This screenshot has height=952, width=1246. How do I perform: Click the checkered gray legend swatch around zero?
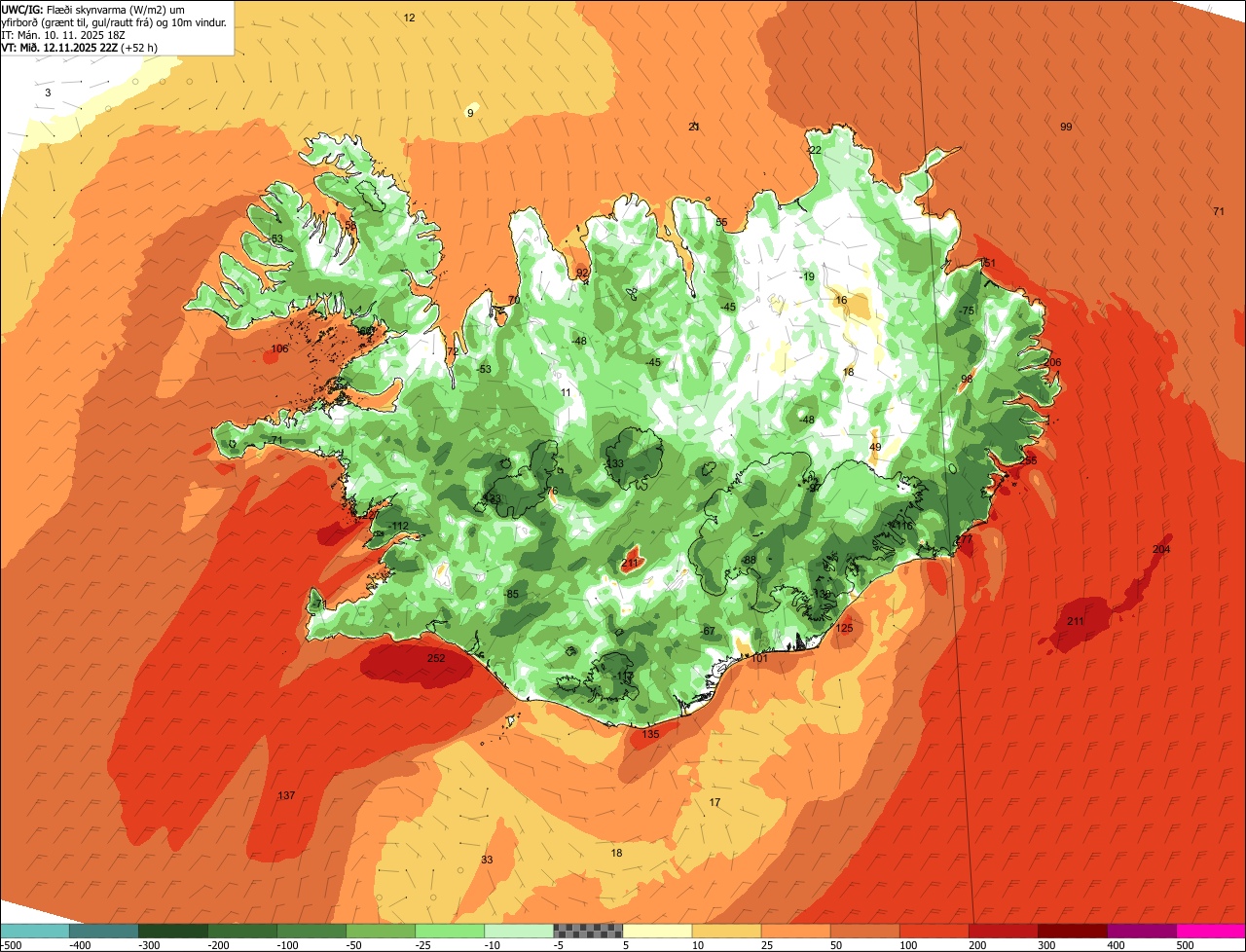[x=588, y=931]
